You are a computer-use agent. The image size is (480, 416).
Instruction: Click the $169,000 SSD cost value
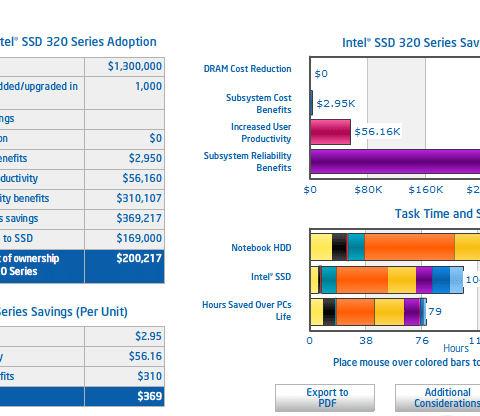[x=139, y=238]
